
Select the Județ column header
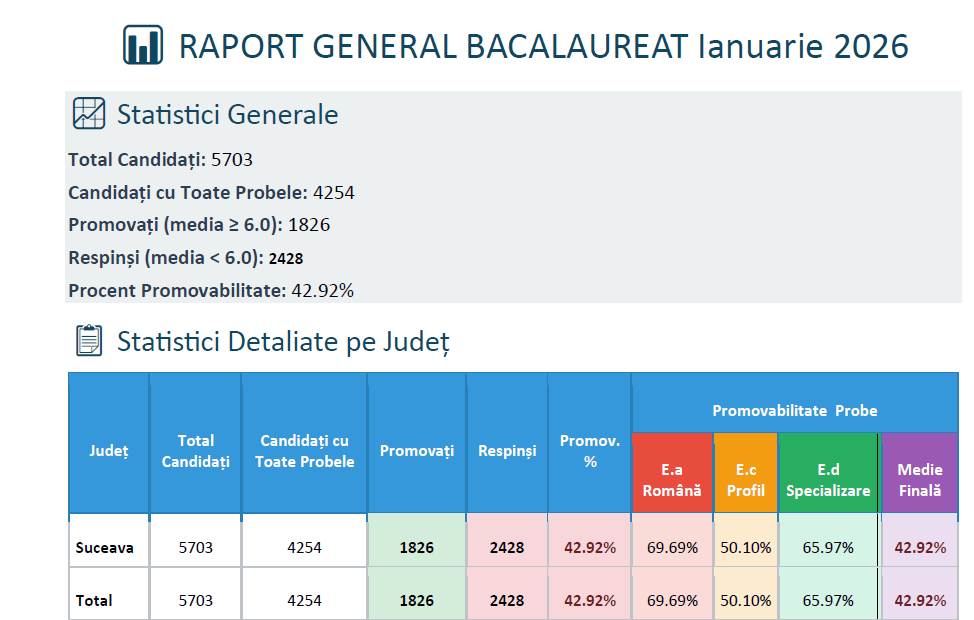click(108, 451)
